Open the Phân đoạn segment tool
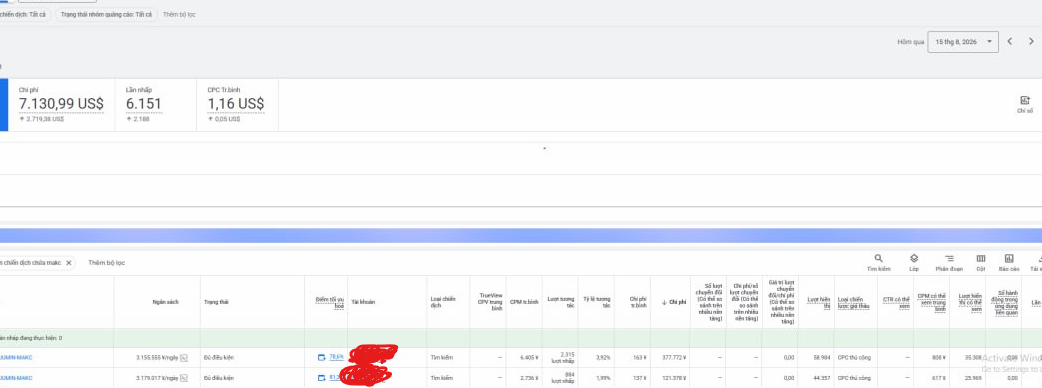Image resolution: width=1042 pixels, height=388 pixels. [x=948, y=262]
